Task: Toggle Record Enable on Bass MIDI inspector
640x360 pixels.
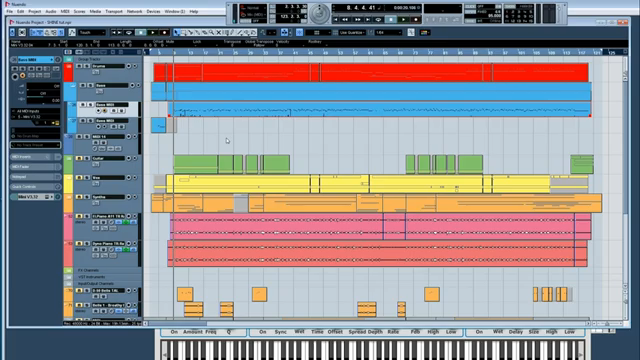Action: click(x=15, y=76)
